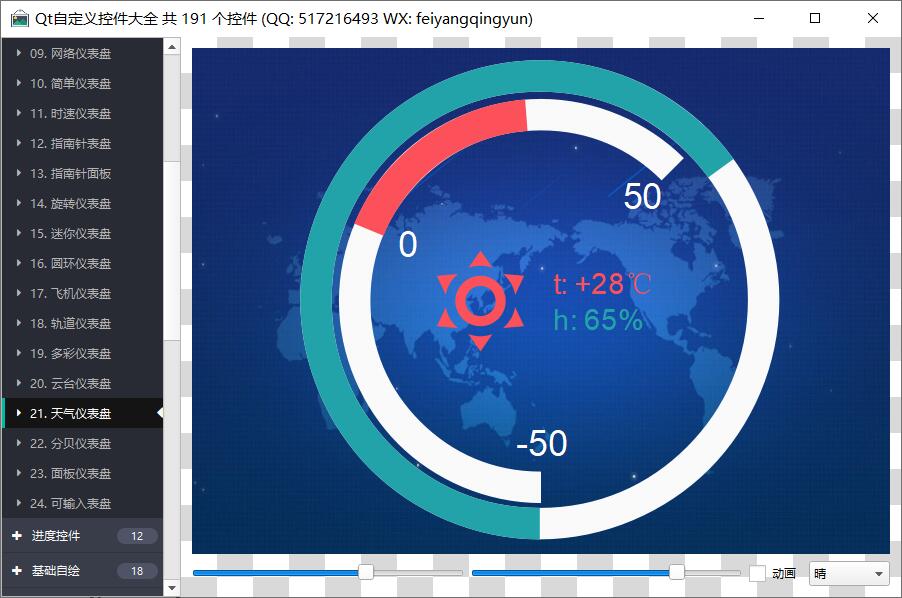Viewport: 902px width, 598px height.
Task: Expand the arrow beside 09. 网络仪表盘
Action: pyautogui.click(x=19, y=53)
